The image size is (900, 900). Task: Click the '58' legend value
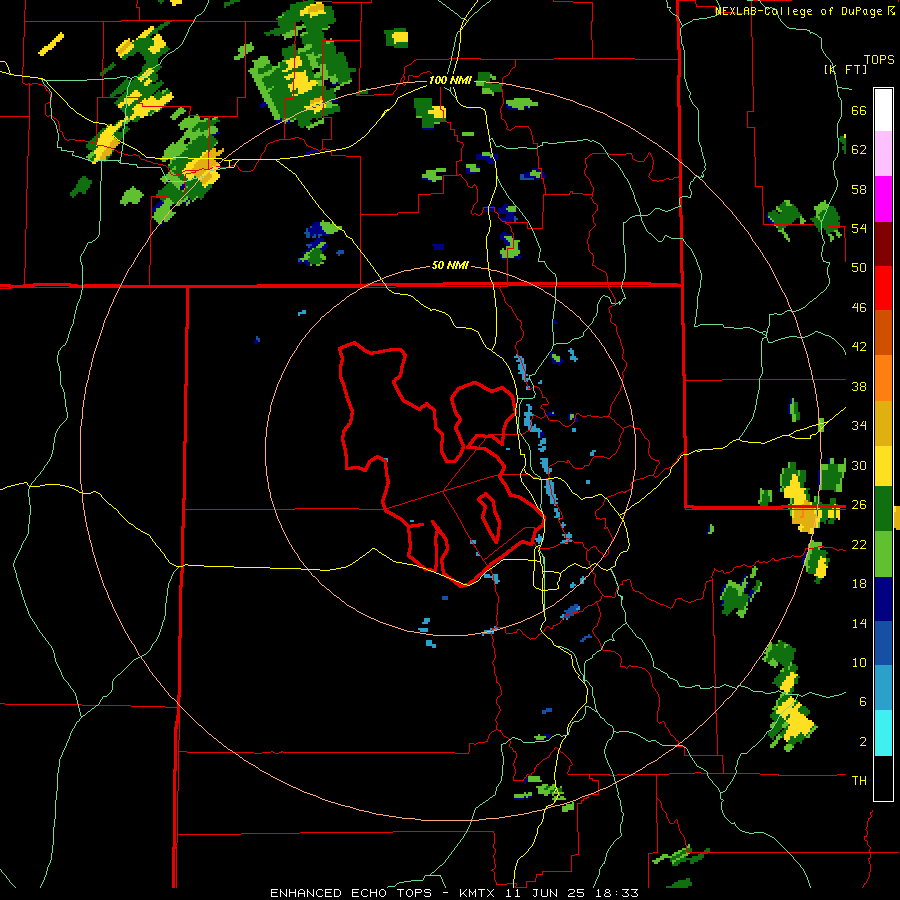point(859,189)
